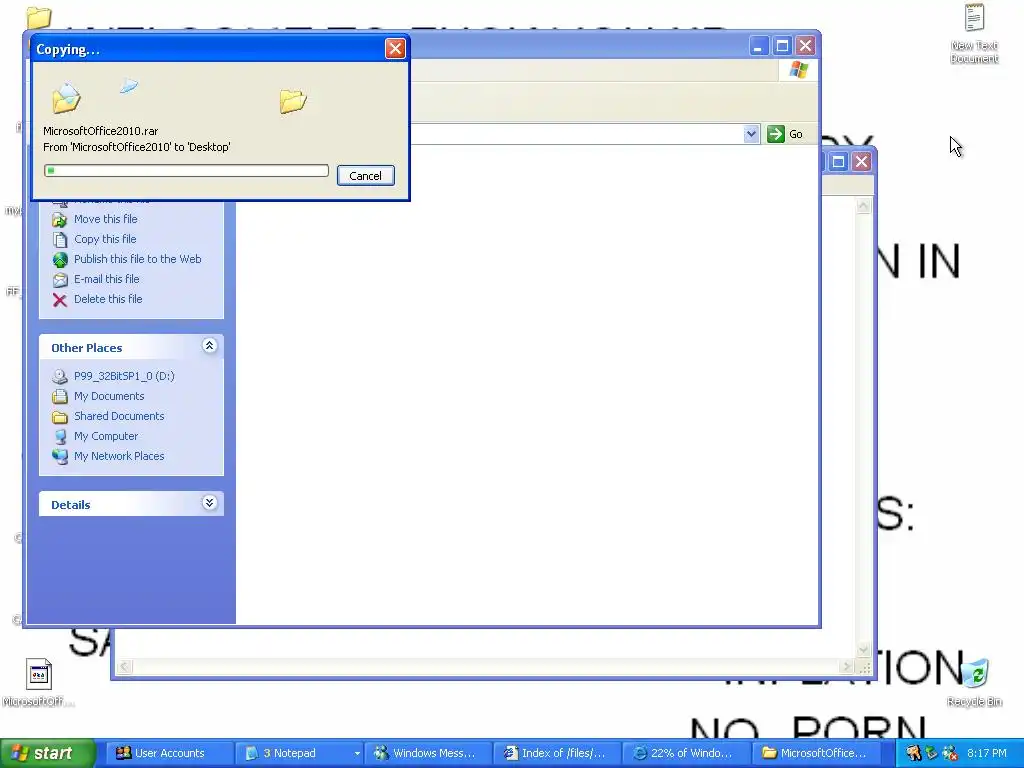1024x768 pixels.
Task: Click the Shared Documents folder icon
Action: (59, 417)
